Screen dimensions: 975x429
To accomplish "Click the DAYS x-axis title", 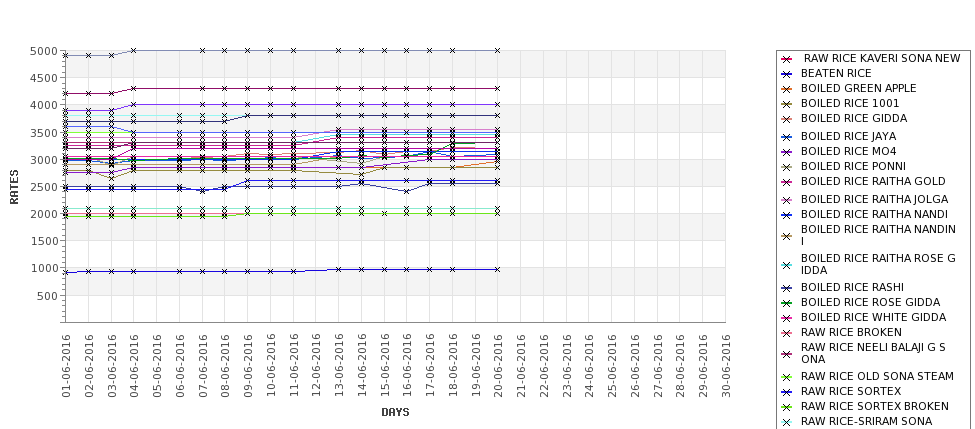I will coord(395,412).
